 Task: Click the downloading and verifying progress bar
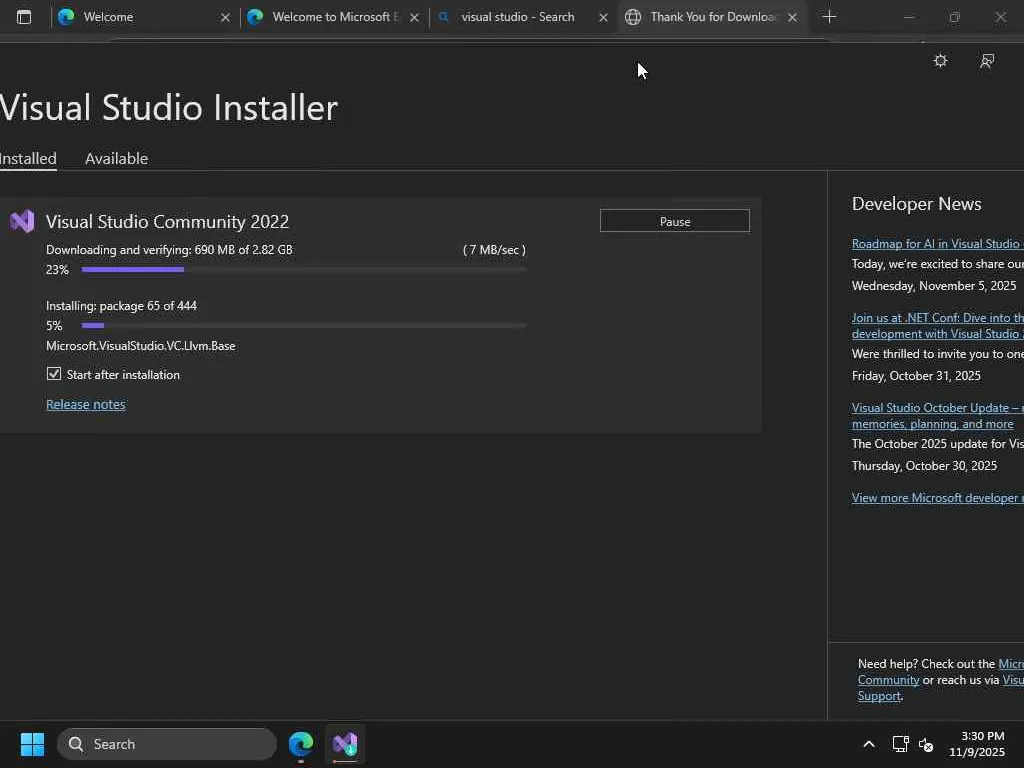tap(303, 270)
